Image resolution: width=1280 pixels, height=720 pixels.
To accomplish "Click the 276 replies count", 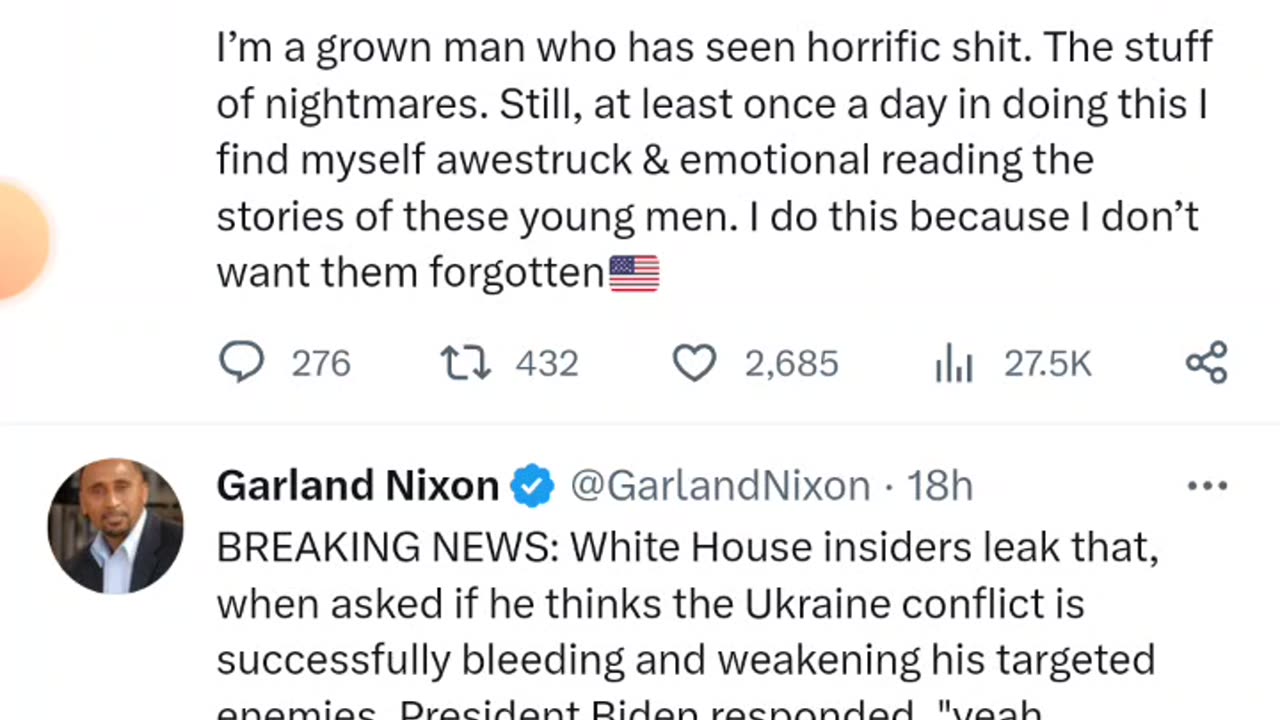I will click(321, 364).
